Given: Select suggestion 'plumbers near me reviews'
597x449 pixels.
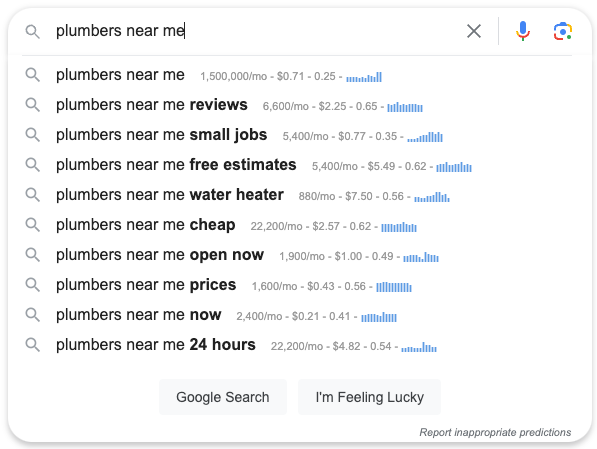Looking at the screenshot, I should click(x=152, y=105).
